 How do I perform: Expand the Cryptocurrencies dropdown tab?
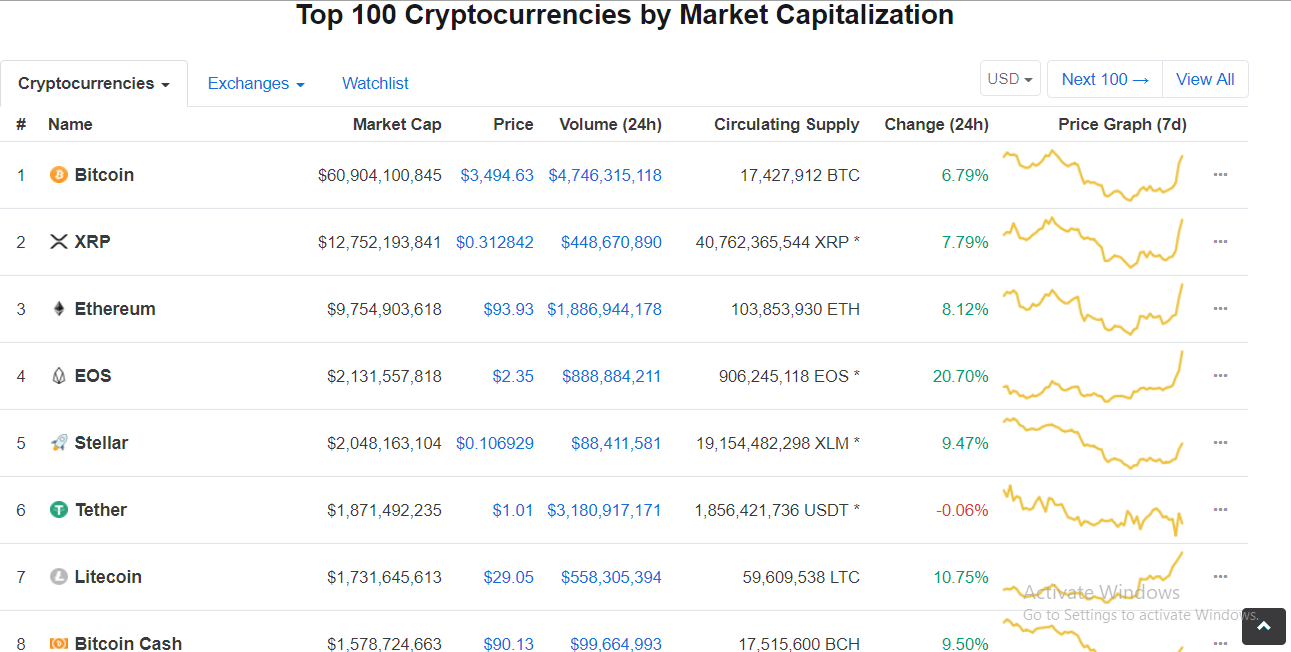(x=94, y=84)
